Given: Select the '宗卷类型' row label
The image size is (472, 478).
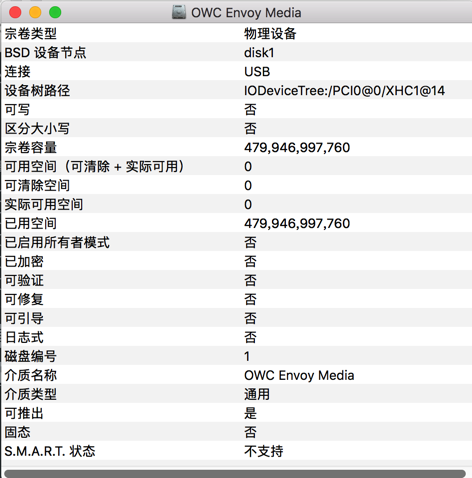Looking at the screenshot, I should (31, 34).
